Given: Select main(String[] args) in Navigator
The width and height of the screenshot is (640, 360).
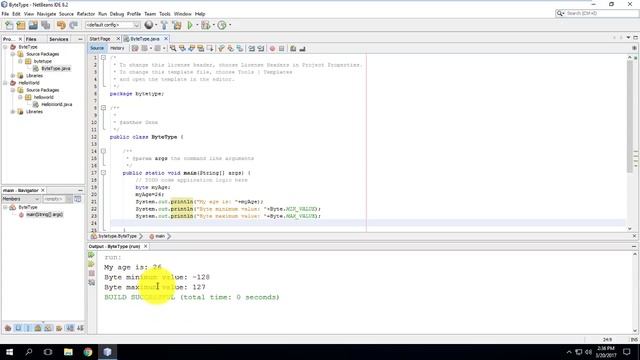Looking at the screenshot, I should click(44, 215).
